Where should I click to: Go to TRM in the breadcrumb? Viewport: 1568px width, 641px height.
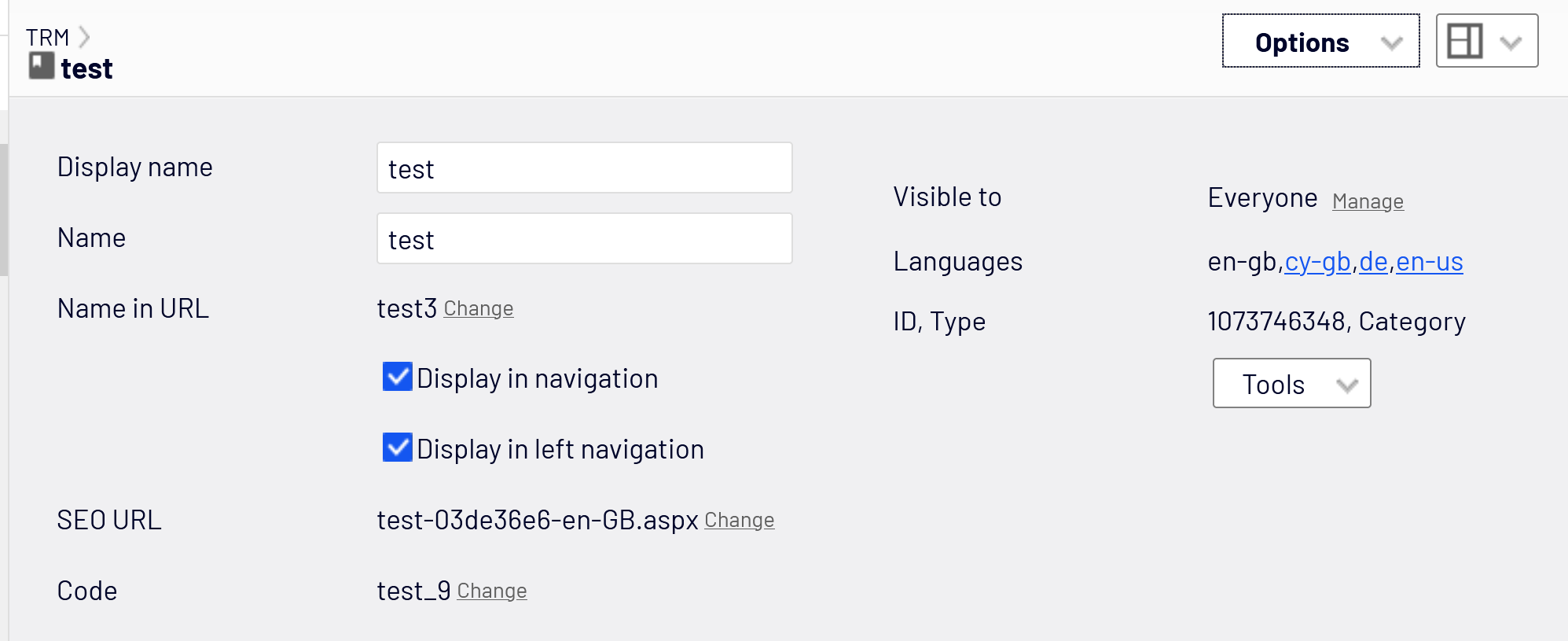(47, 37)
